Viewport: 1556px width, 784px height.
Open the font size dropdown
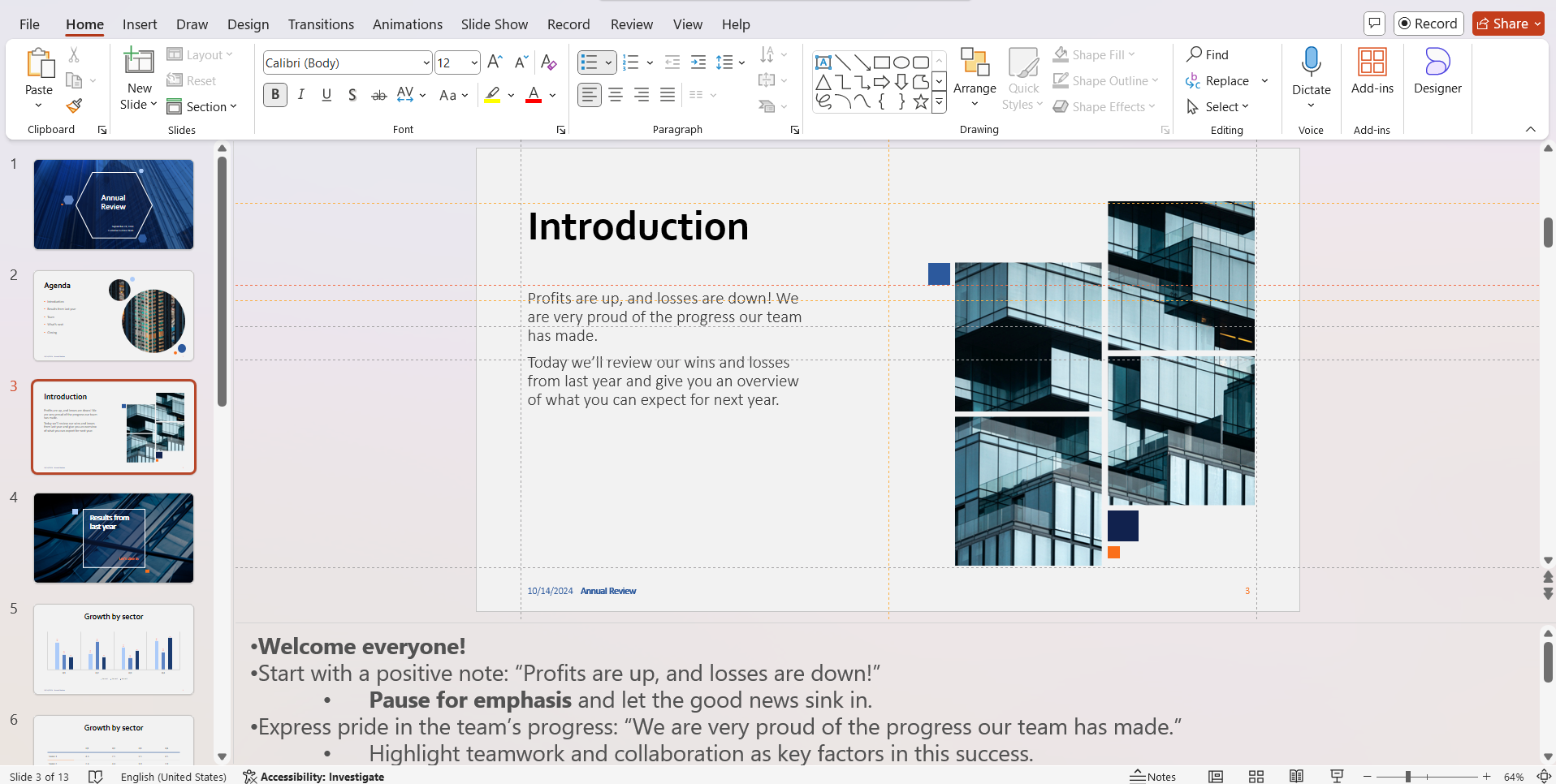[x=474, y=62]
